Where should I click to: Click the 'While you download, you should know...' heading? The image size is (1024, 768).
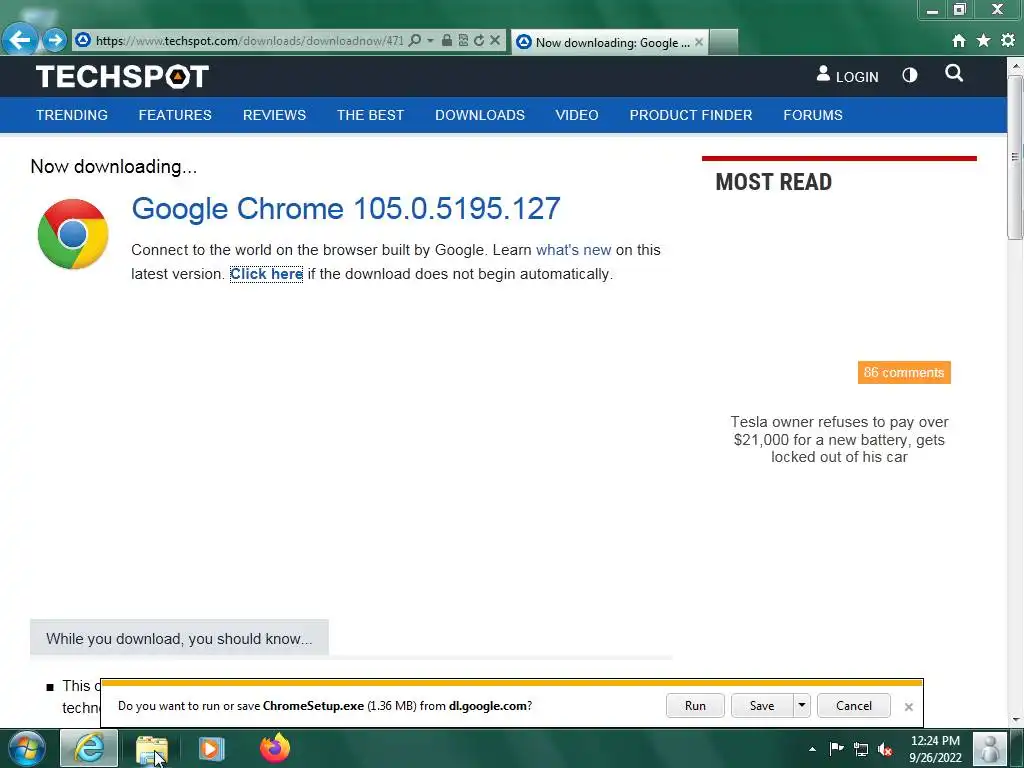tap(179, 639)
